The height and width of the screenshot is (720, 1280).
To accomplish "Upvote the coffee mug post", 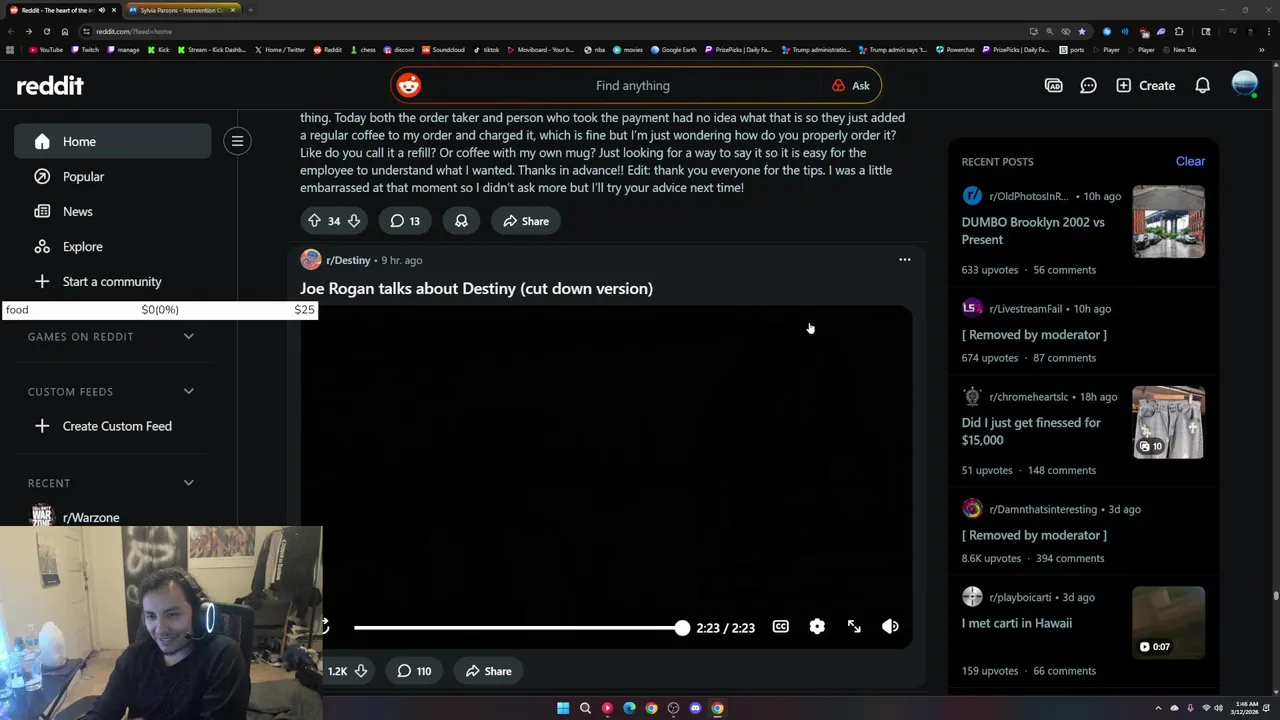I will coord(314,221).
